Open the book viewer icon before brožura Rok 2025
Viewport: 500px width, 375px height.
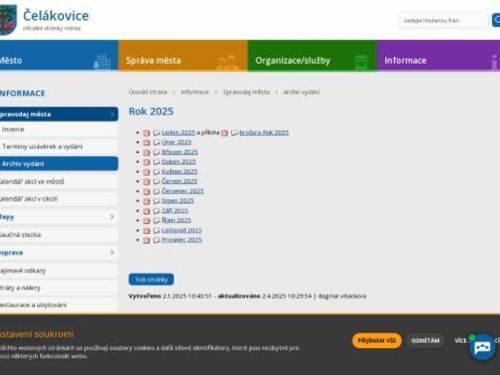point(234,133)
